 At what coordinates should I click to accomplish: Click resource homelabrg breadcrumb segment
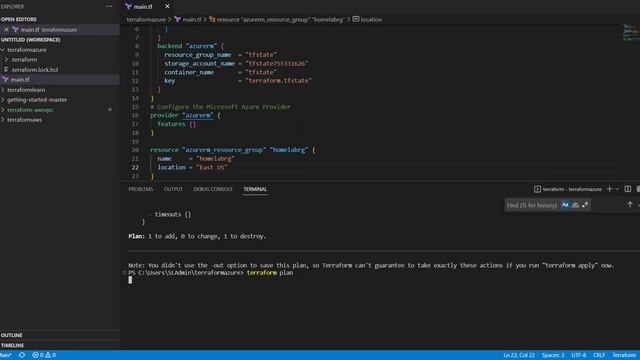coord(281,20)
